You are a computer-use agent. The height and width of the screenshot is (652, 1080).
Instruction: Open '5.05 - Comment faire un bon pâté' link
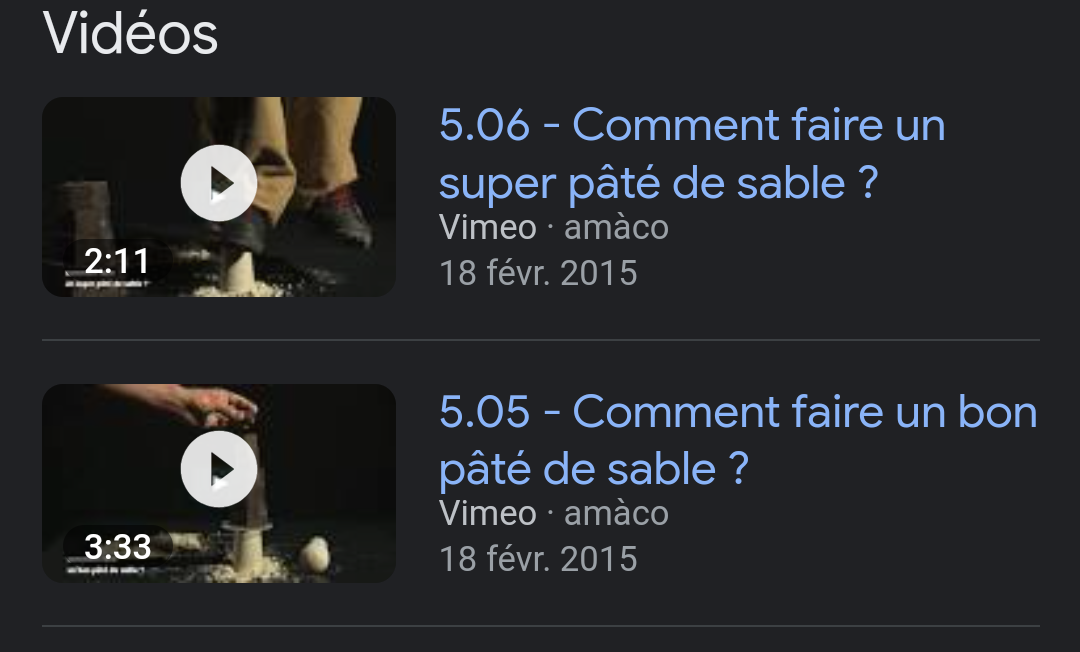(738, 441)
